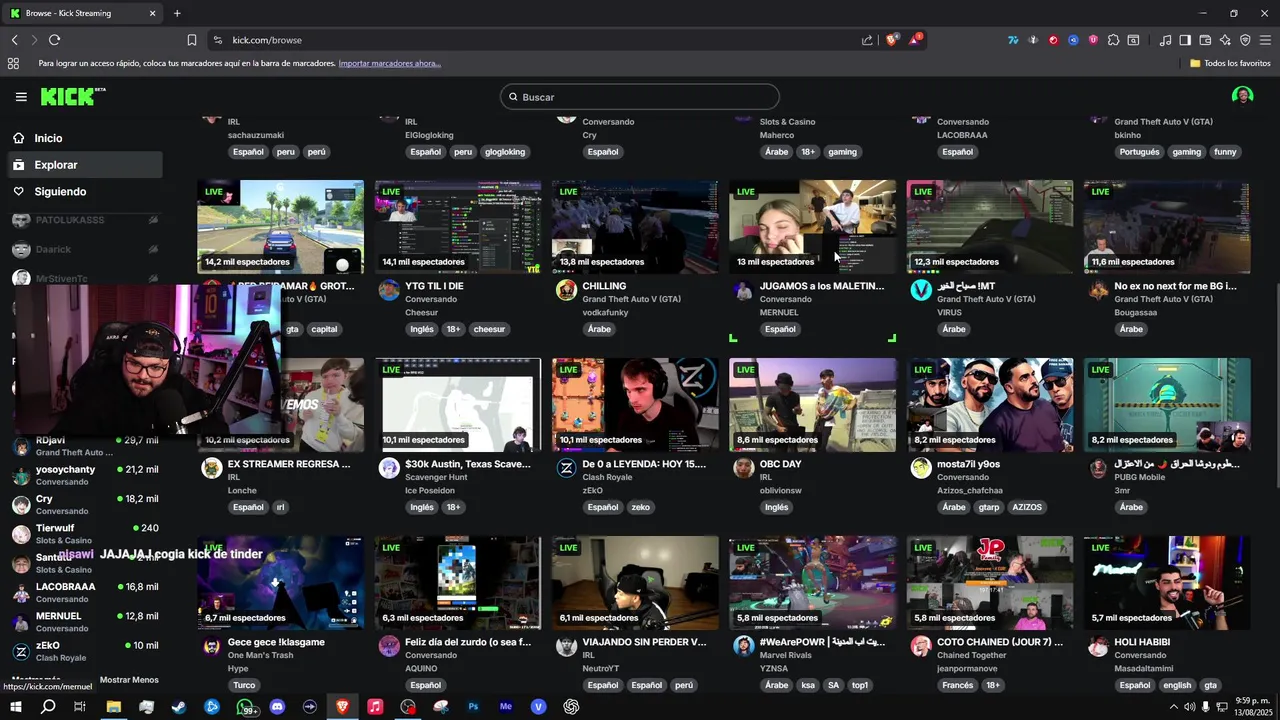Open the user profile avatar menu
Image resolution: width=1280 pixels, height=720 pixels.
tap(1242, 96)
